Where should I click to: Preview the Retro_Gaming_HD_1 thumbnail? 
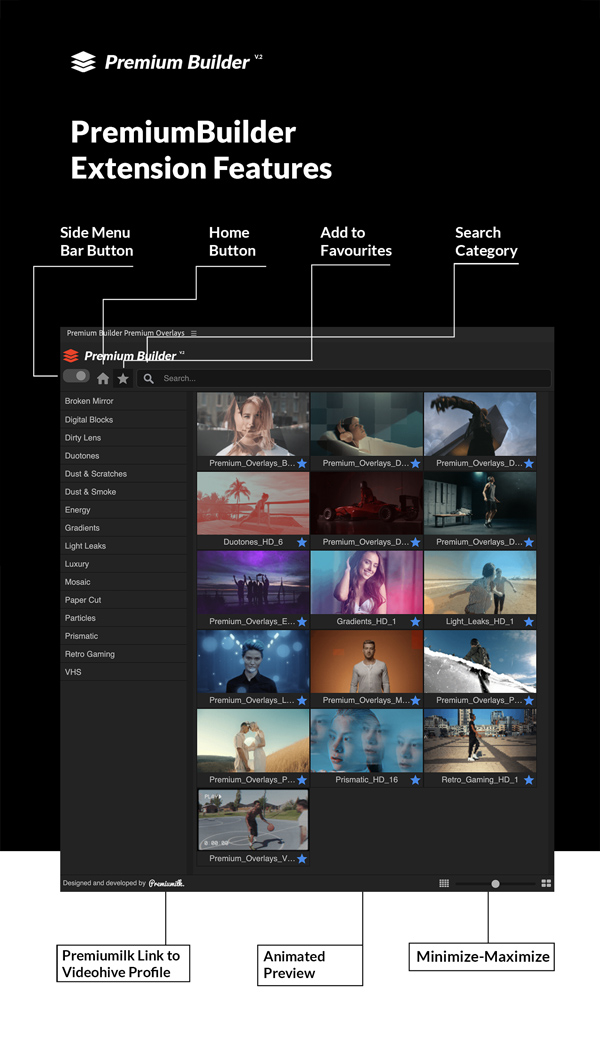pyautogui.click(x=480, y=741)
